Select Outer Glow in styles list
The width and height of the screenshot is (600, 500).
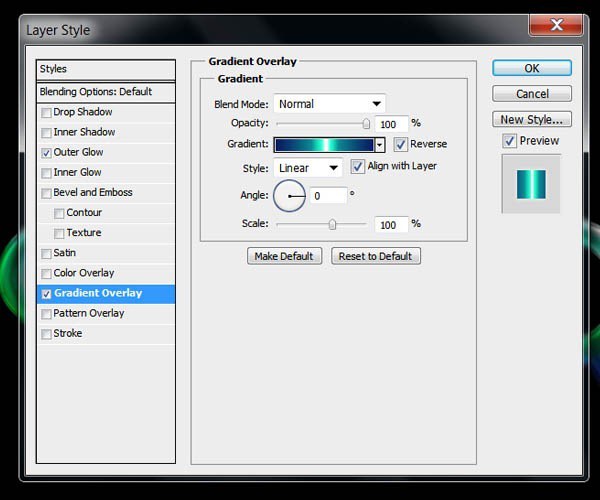tap(78, 153)
